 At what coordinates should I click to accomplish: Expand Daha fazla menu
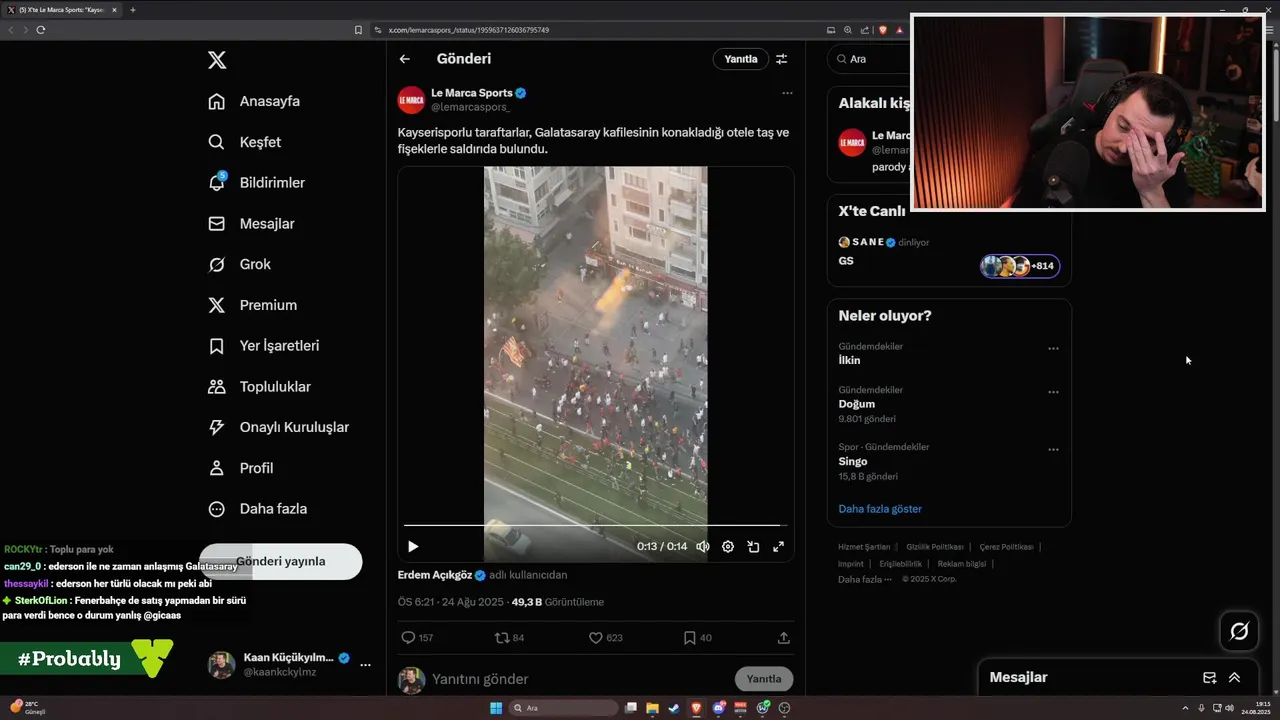[x=257, y=509]
